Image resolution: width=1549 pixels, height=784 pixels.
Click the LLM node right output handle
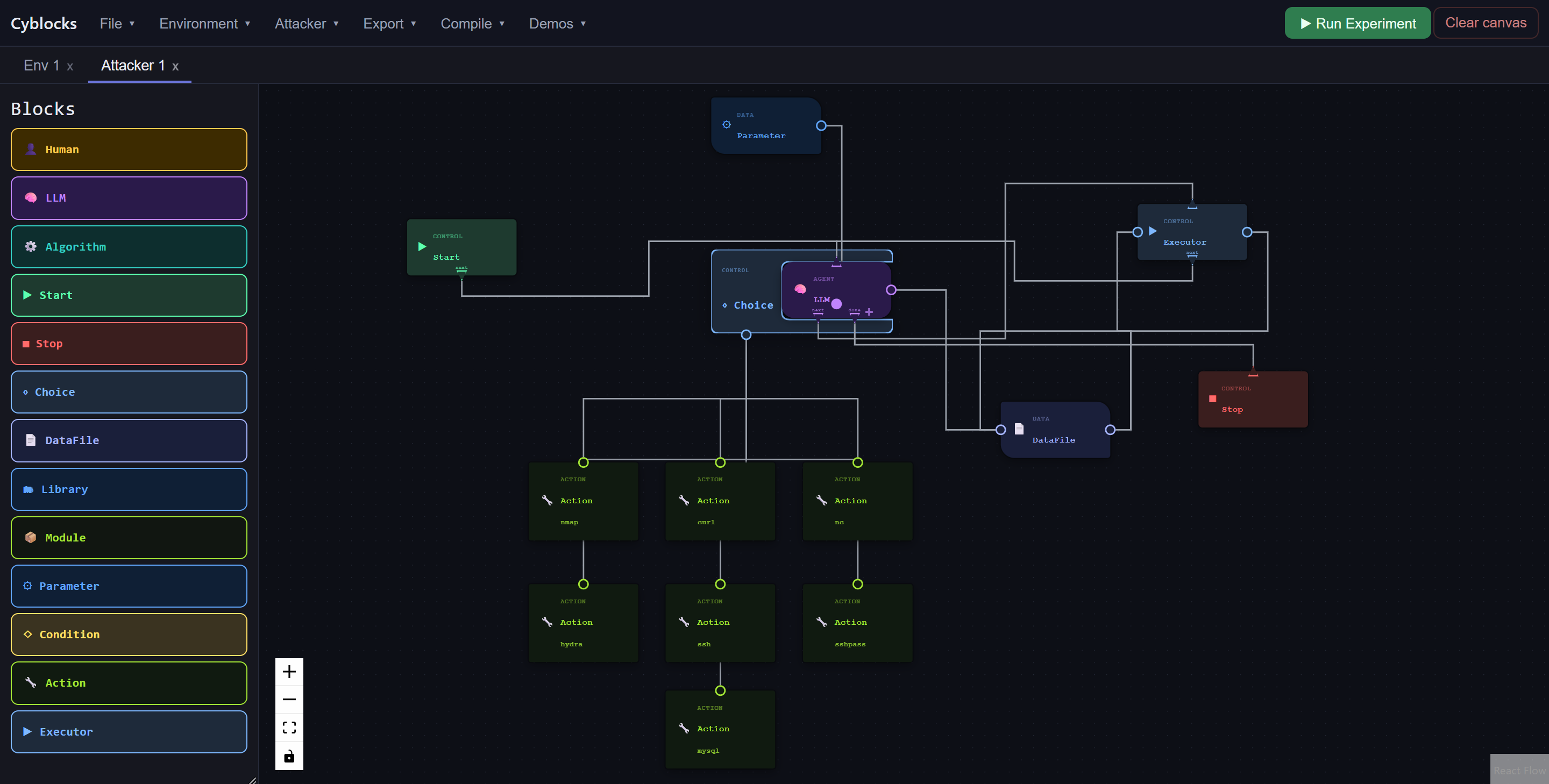click(891, 290)
